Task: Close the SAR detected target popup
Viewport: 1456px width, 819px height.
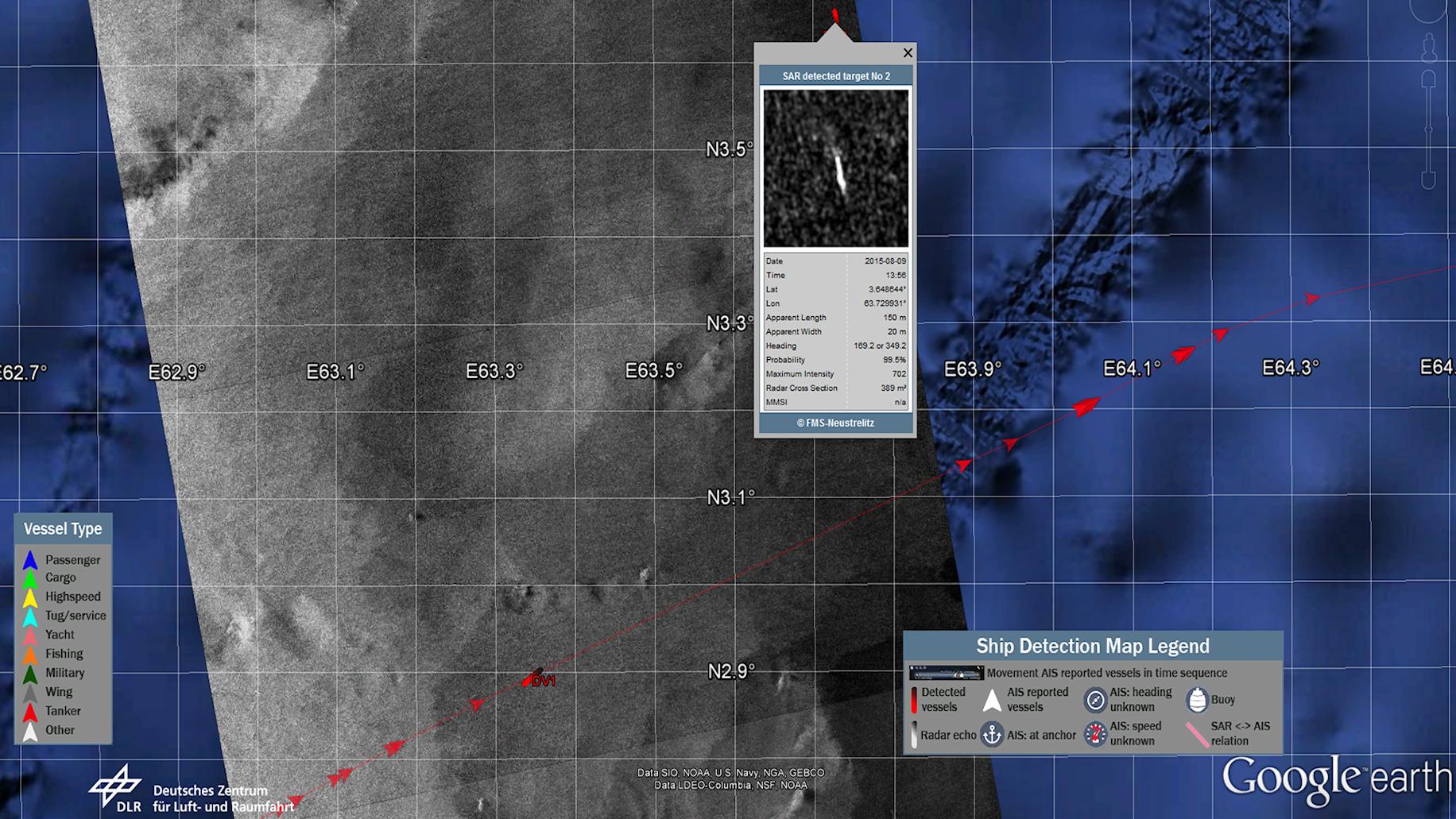Action: point(908,53)
